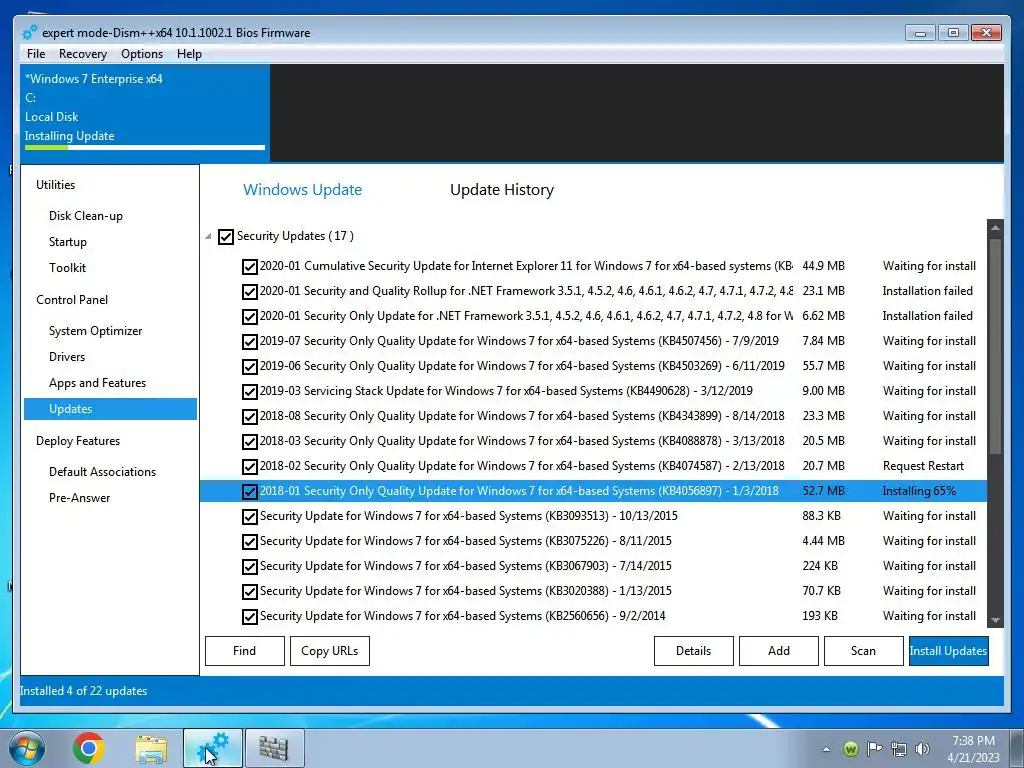Screen dimensions: 1024x768
Task: Uncheck KB4056897 installing update checkbox
Action: click(249, 491)
